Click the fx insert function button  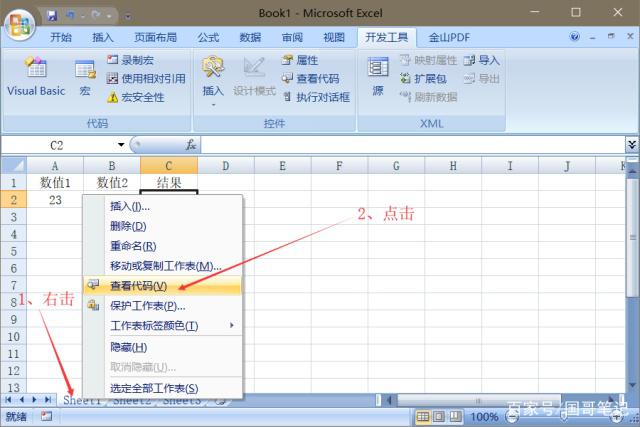pyautogui.click(x=191, y=145)
